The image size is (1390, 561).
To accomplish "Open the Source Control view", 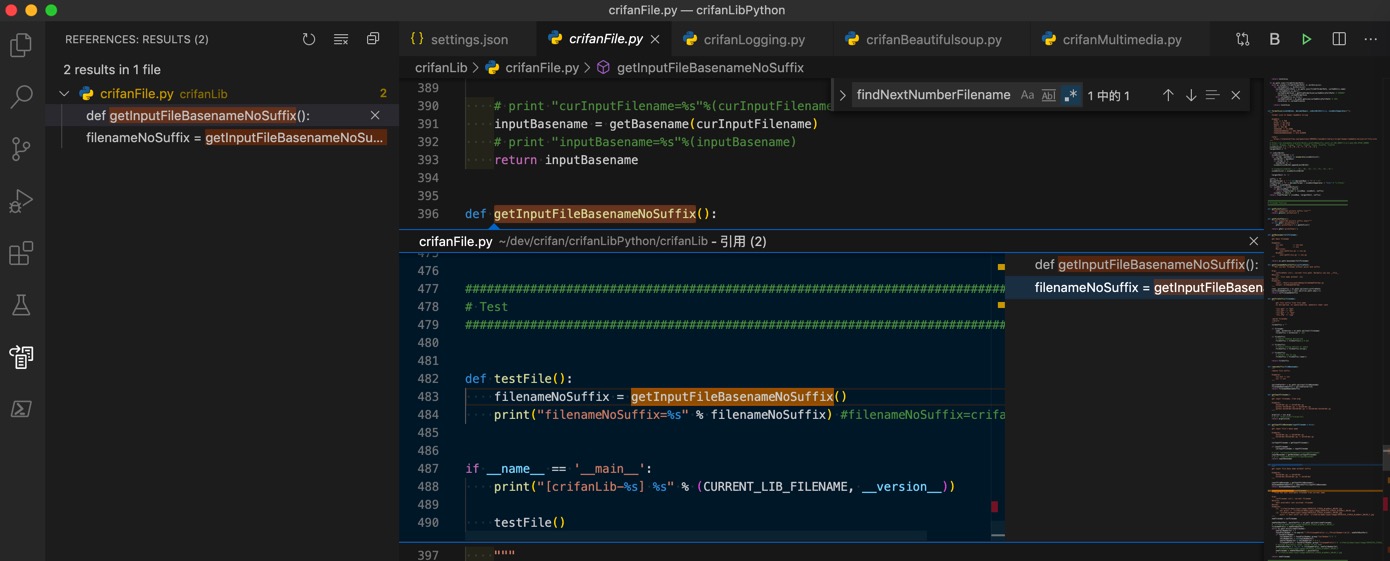I will point(21,149).
